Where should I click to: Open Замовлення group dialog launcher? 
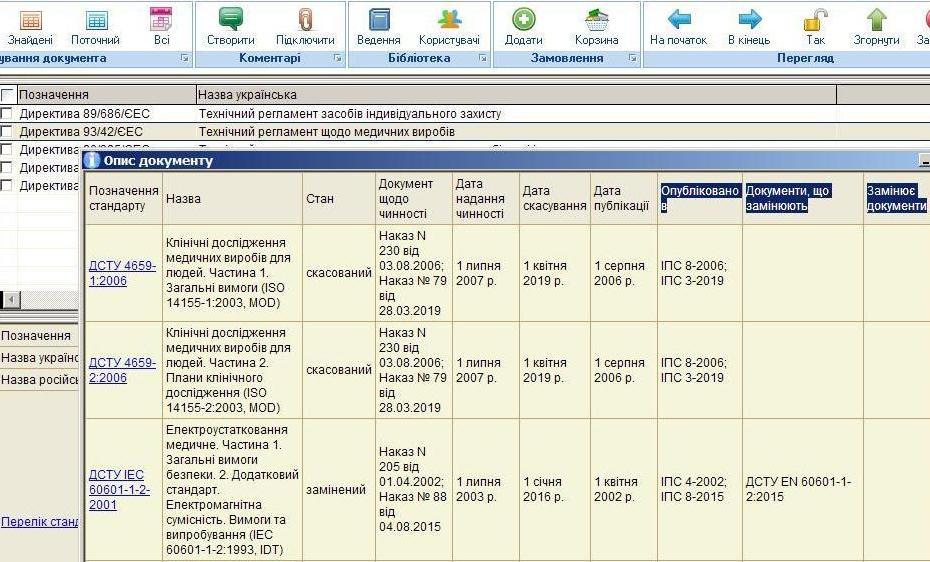tap(633, 58)
